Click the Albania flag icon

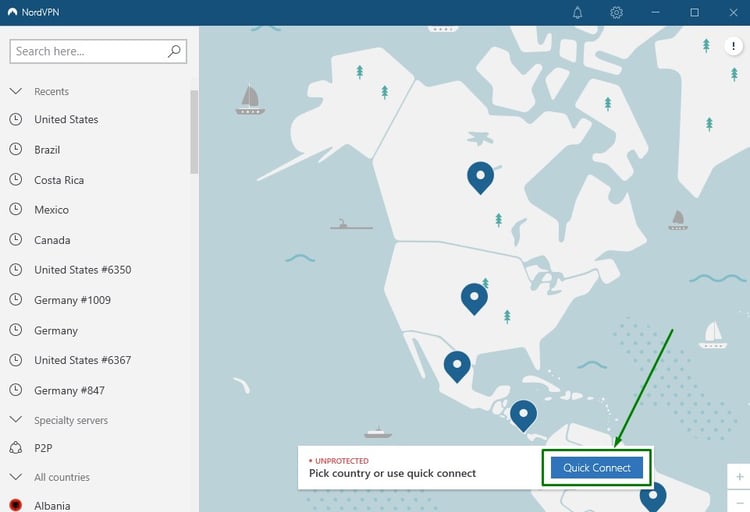(16, 504)
